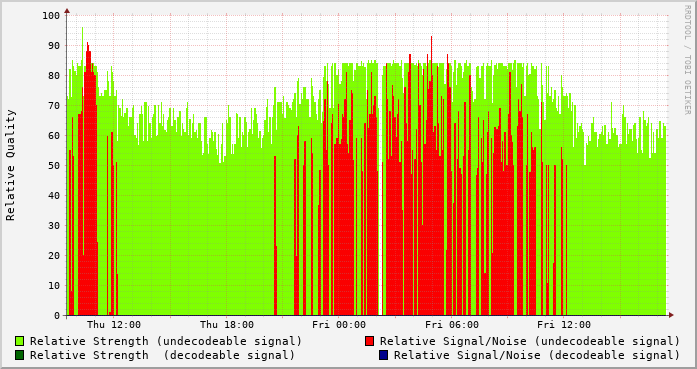Click the red arrow atop the y-axis
The height and width of the screenshot is (369, 697).
coord(67,11)
